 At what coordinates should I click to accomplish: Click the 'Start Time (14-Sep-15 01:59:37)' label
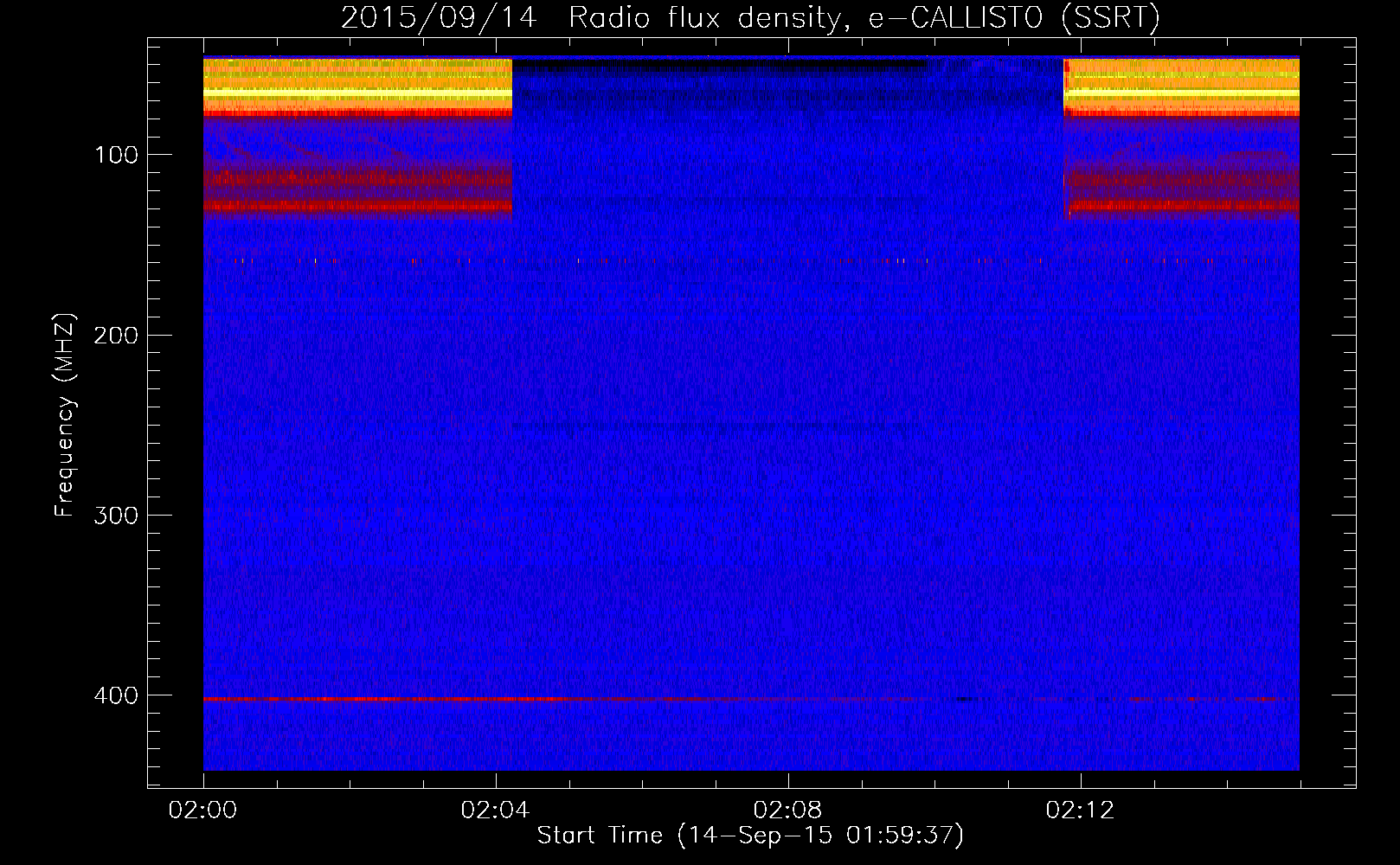(x=750, y=836)
